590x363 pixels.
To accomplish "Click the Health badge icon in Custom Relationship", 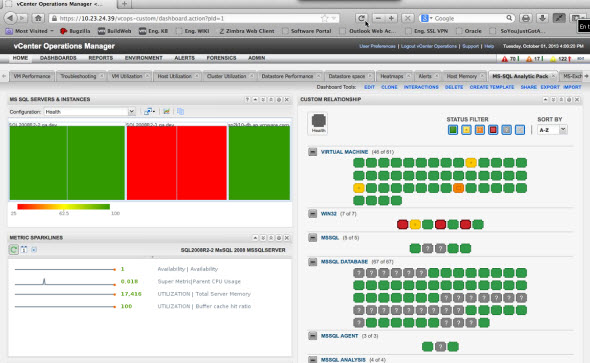I will click(318, 123).
